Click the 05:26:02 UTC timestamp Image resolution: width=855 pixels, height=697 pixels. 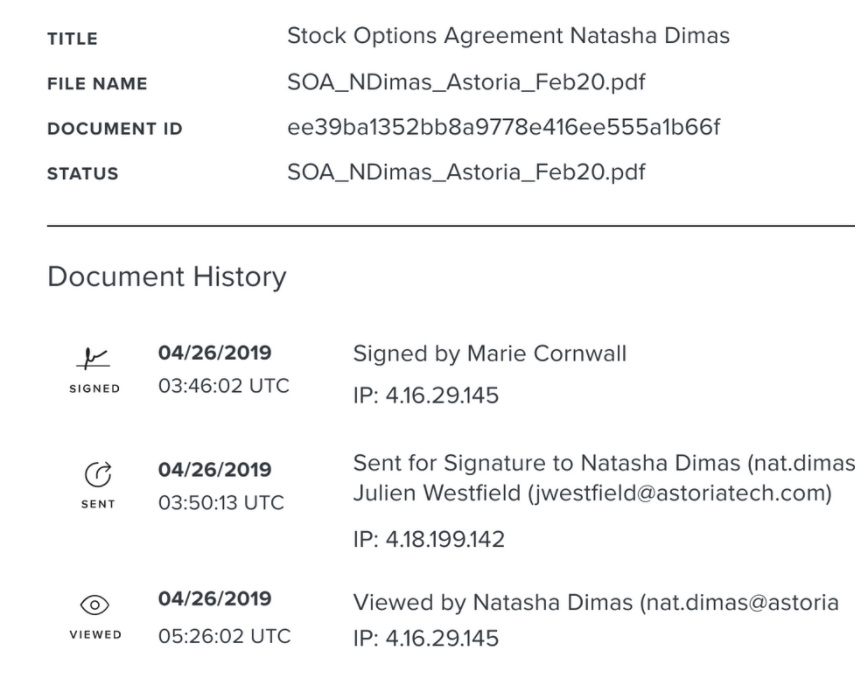[224, 634]
